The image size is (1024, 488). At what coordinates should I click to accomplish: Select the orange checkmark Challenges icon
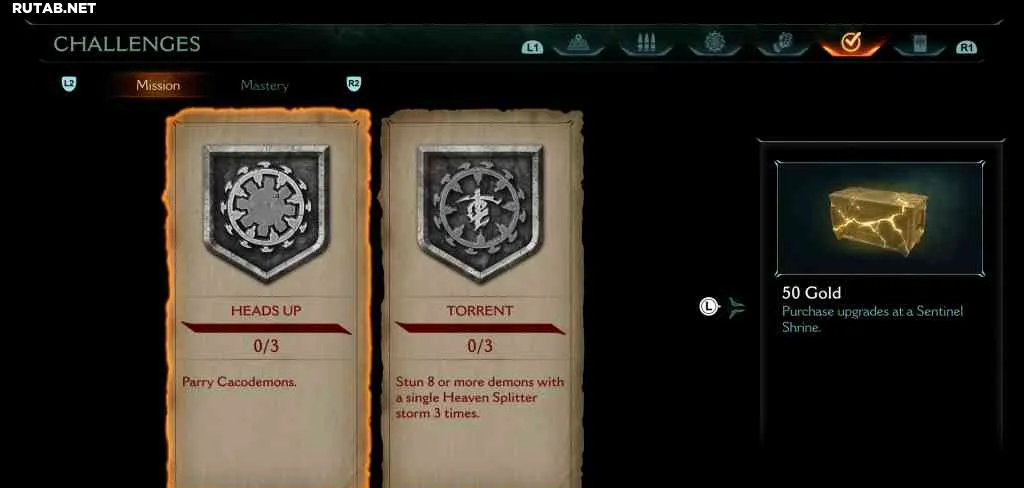coord(851,42)
